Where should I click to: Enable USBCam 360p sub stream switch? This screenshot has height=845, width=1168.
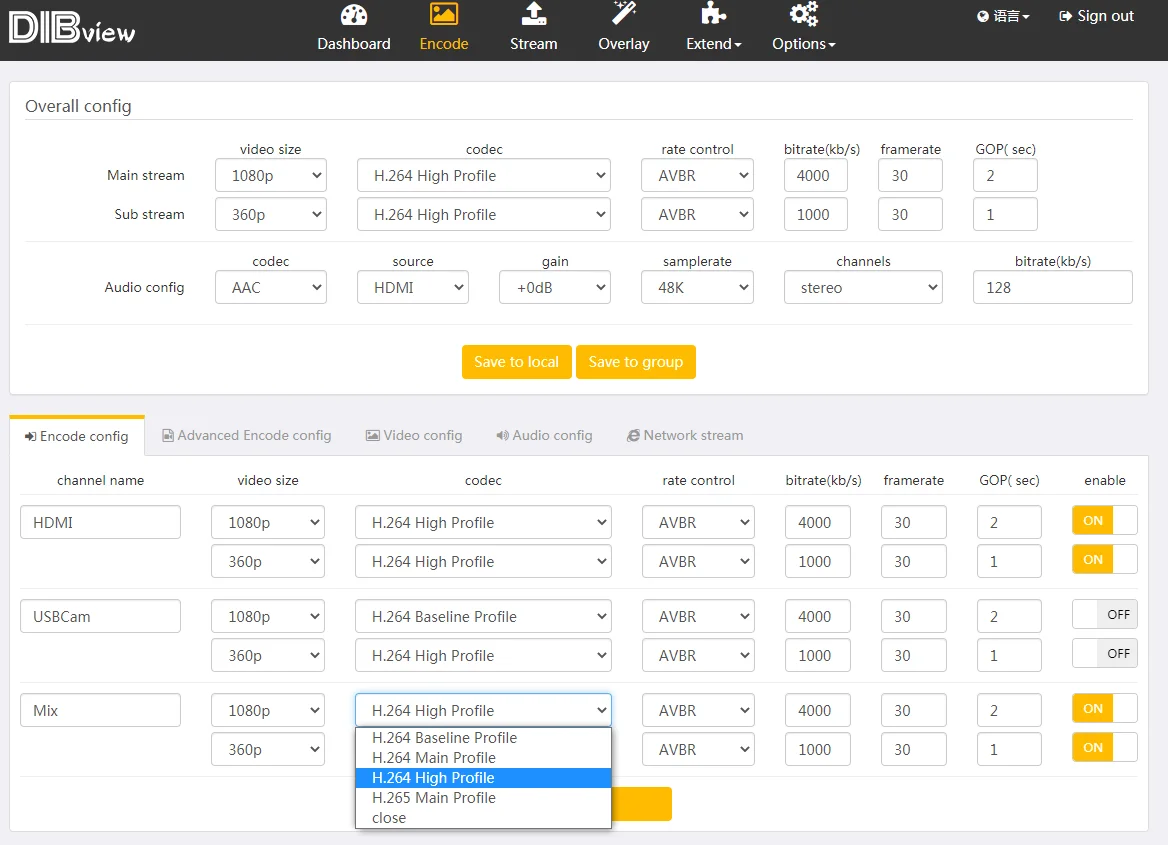[x=1105, y=653]
